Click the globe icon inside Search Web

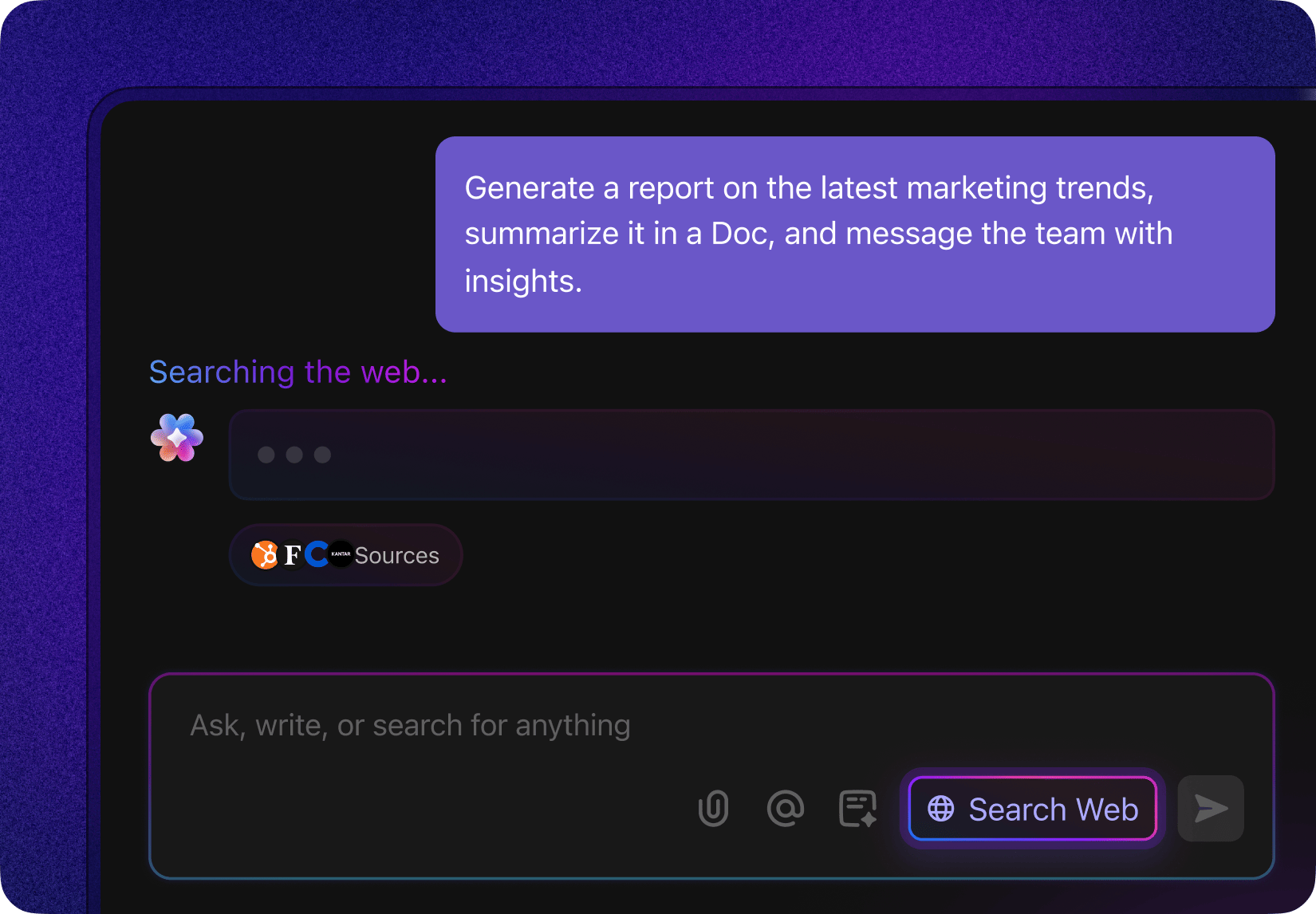pyautogui.click(x=942, y=809)
